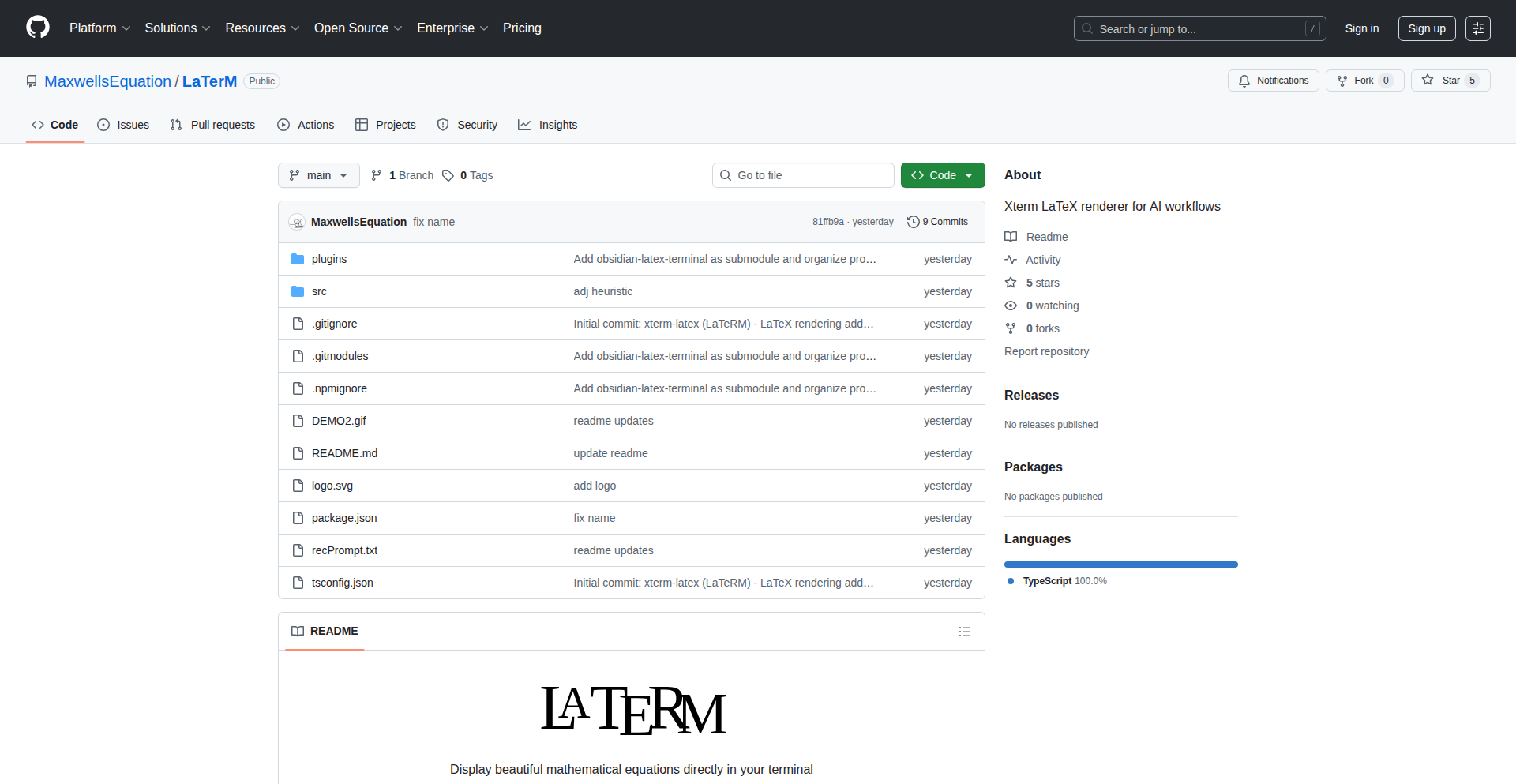Screen dimensions: 1516x784
Task: Switch to the Pull requests tab
Action: tap(212, 125)
